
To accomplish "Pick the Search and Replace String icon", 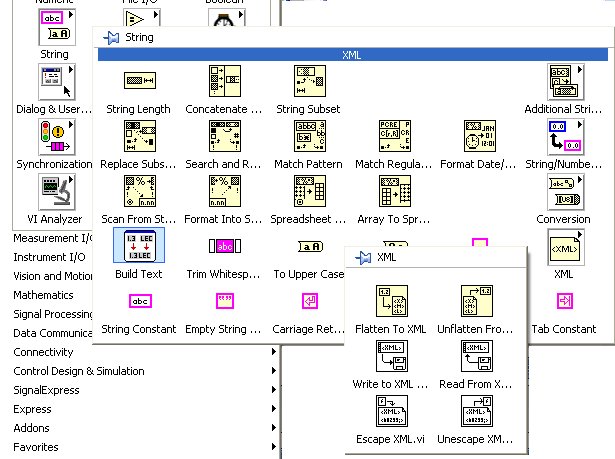I will (x=225, y=136).
